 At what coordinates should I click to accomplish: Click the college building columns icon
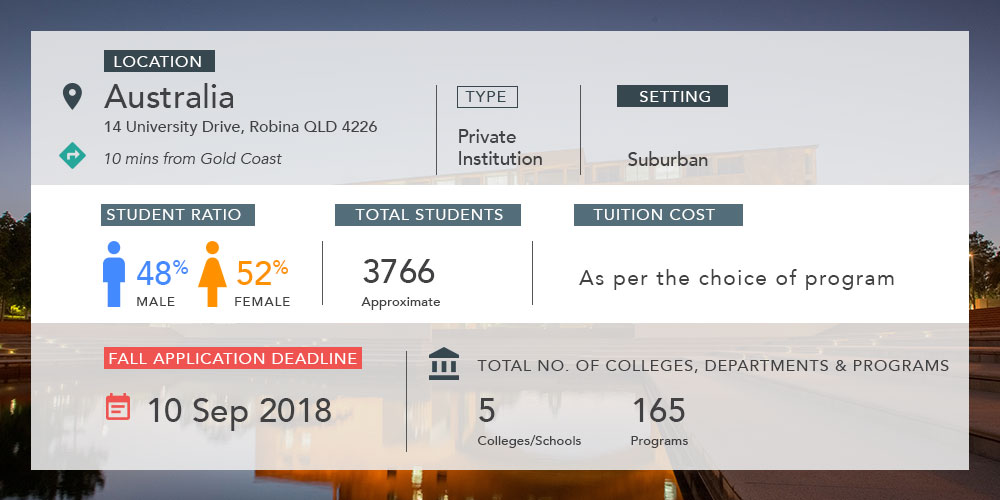pyautogui.click(x=444, y=364)
